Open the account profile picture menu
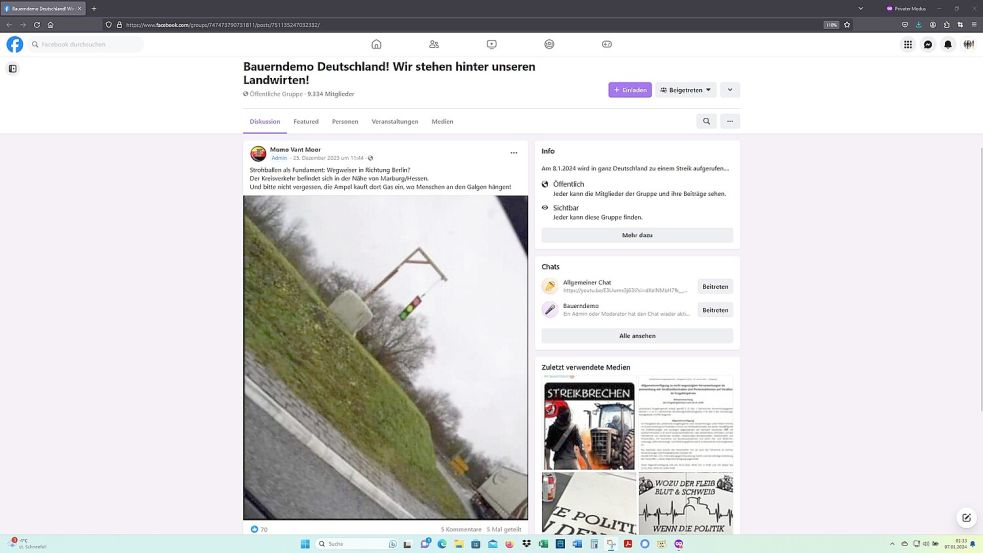Viewport: 983px width, 553px height. 969,45
